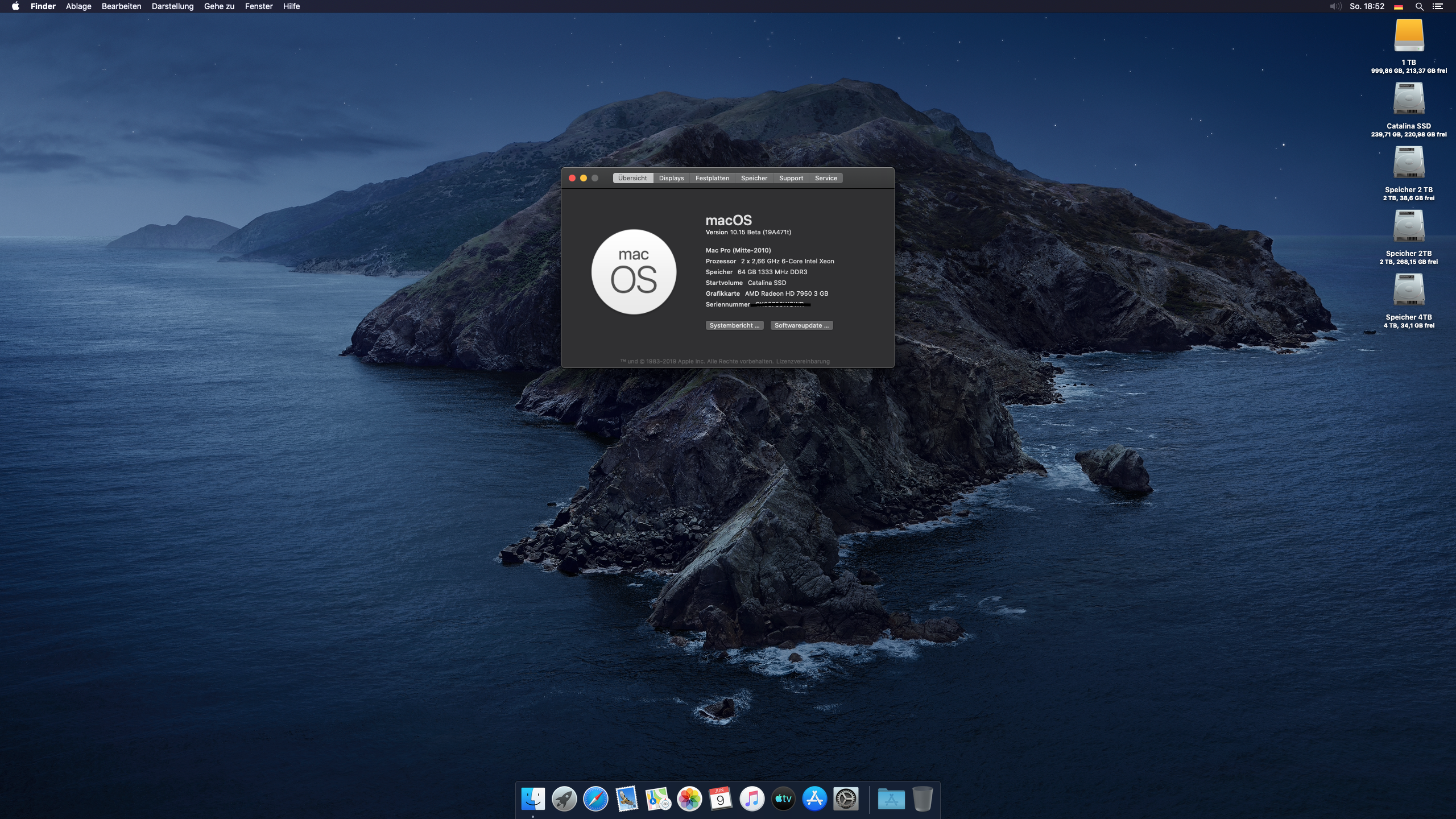This screenshot has height=819, width=1456.
Task: Open the Speicher tab
Action: click(x=754, y=178)
